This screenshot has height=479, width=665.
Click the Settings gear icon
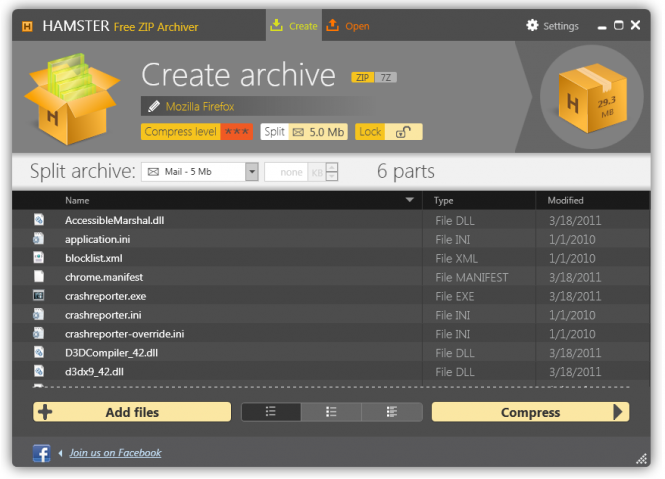pos(532,25)
